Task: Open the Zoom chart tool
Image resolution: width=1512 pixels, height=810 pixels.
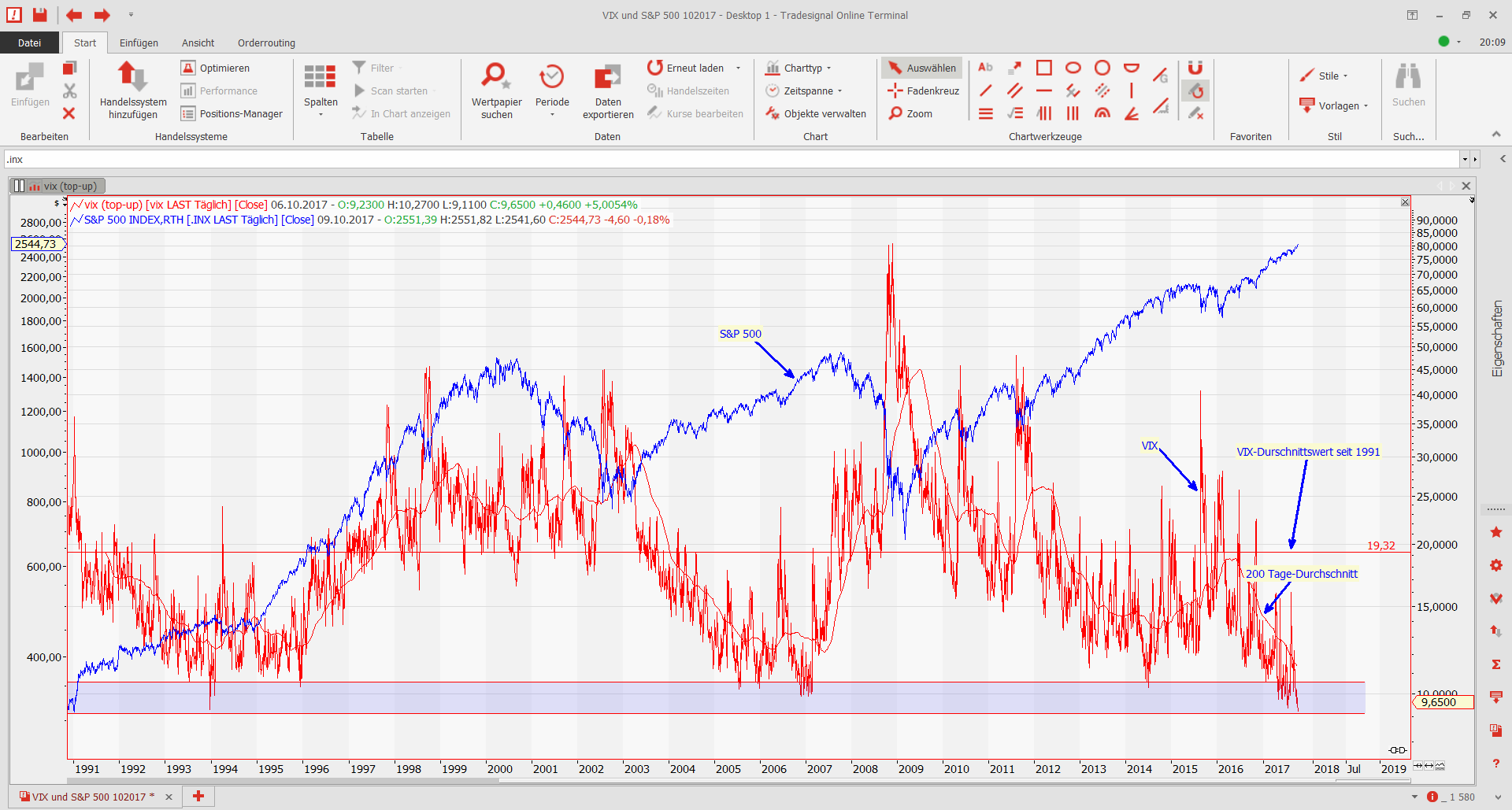Action: 911,113
